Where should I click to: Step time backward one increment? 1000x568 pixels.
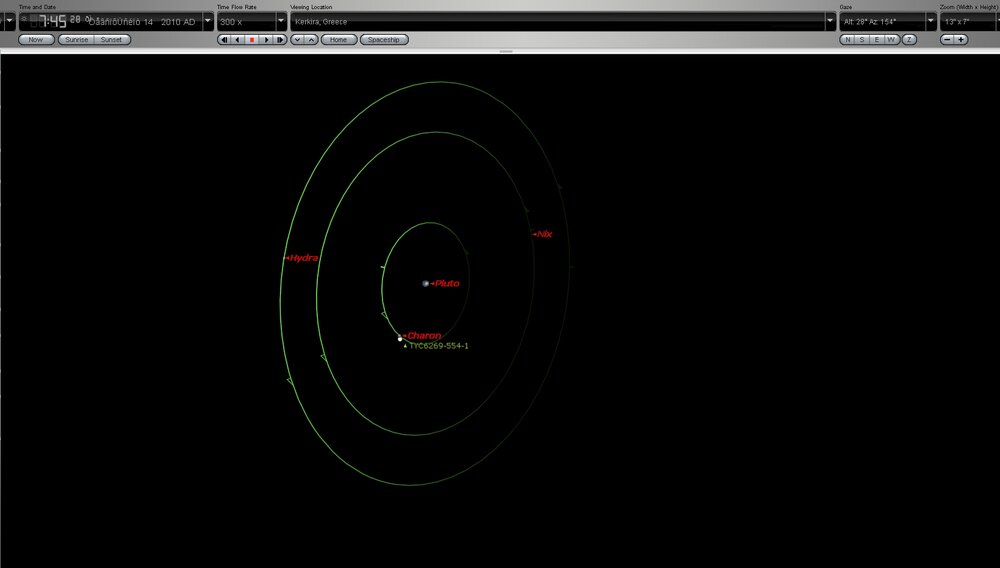tap(224, 40)
